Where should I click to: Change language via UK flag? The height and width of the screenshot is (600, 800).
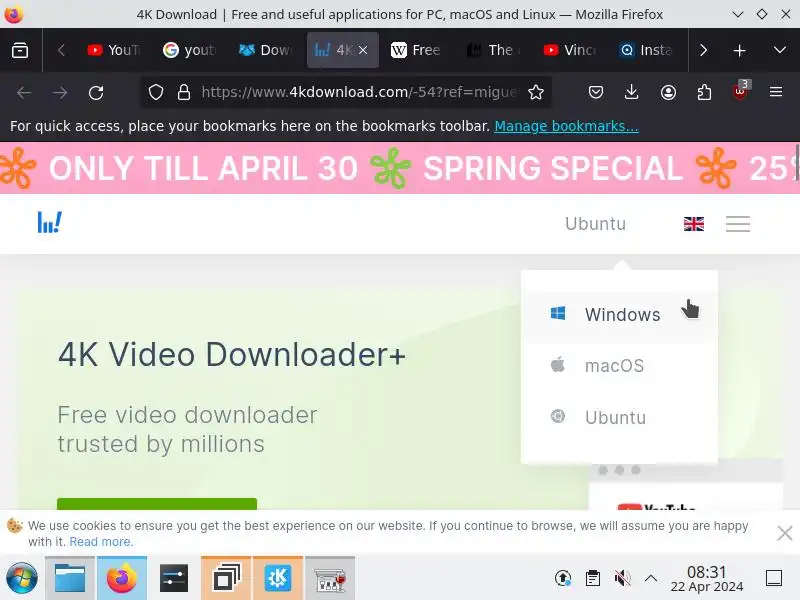coord(693,224)
